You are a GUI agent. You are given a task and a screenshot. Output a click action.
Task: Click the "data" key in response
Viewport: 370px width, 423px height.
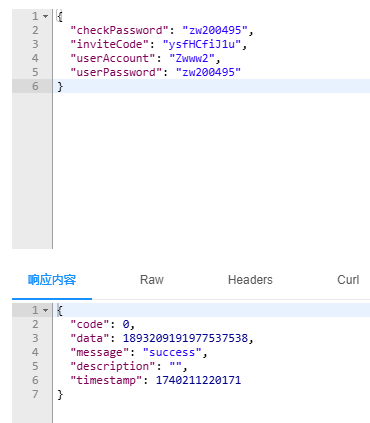click(90, 338)
